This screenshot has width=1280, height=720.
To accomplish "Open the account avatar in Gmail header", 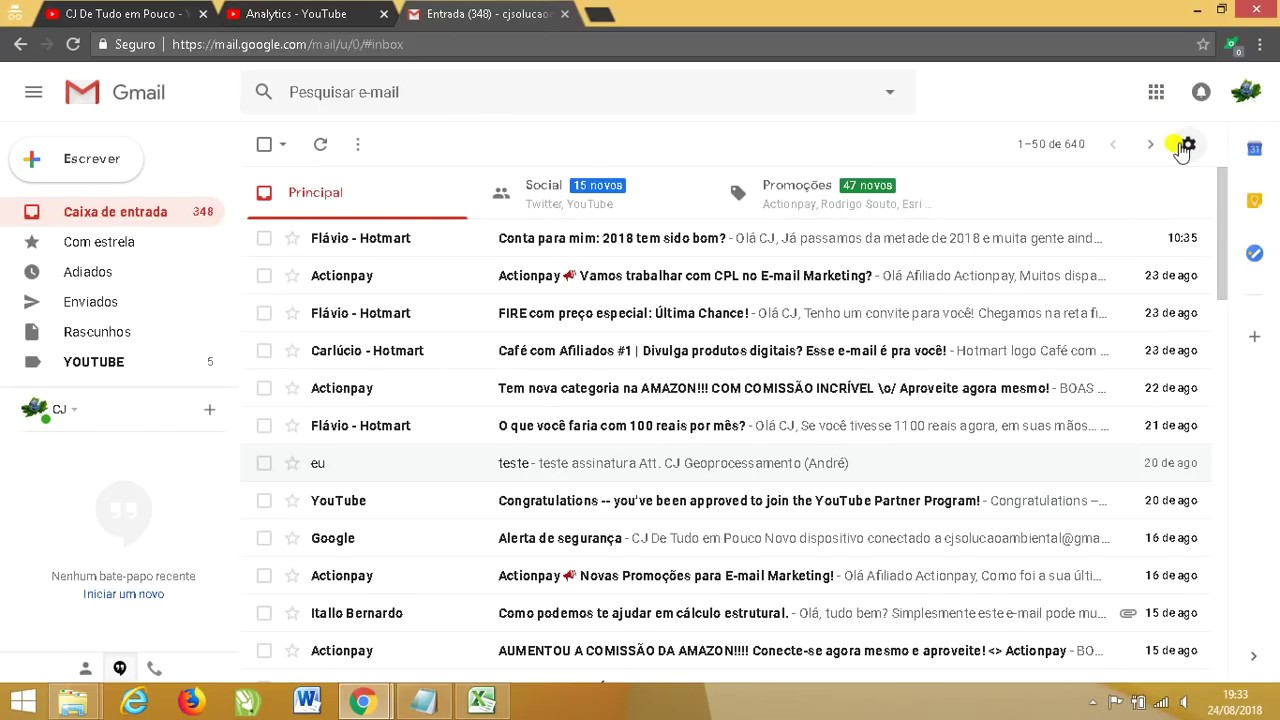I will click(1246, 92).
